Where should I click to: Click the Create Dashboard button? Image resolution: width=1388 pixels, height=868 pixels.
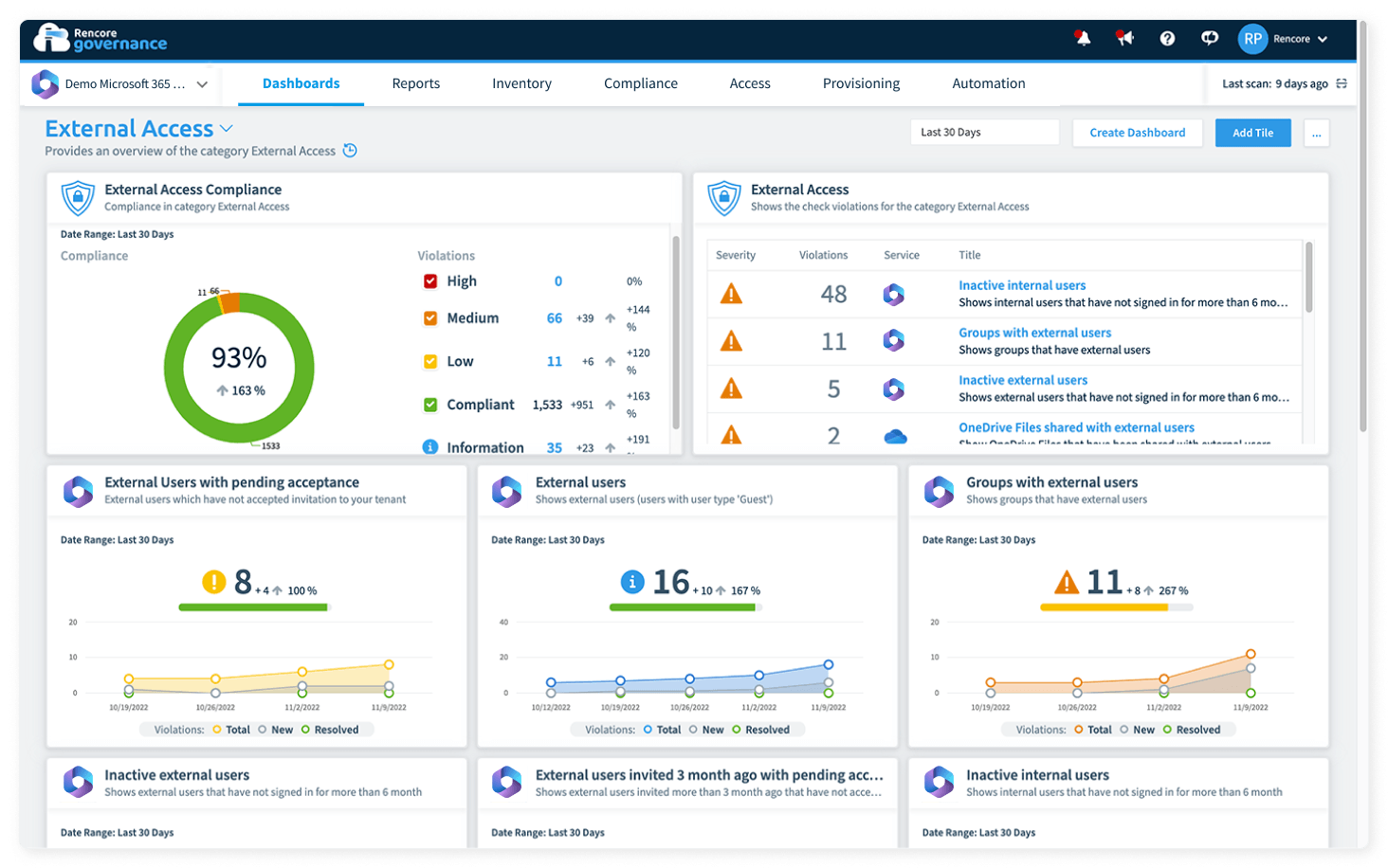pos(1137,133)
